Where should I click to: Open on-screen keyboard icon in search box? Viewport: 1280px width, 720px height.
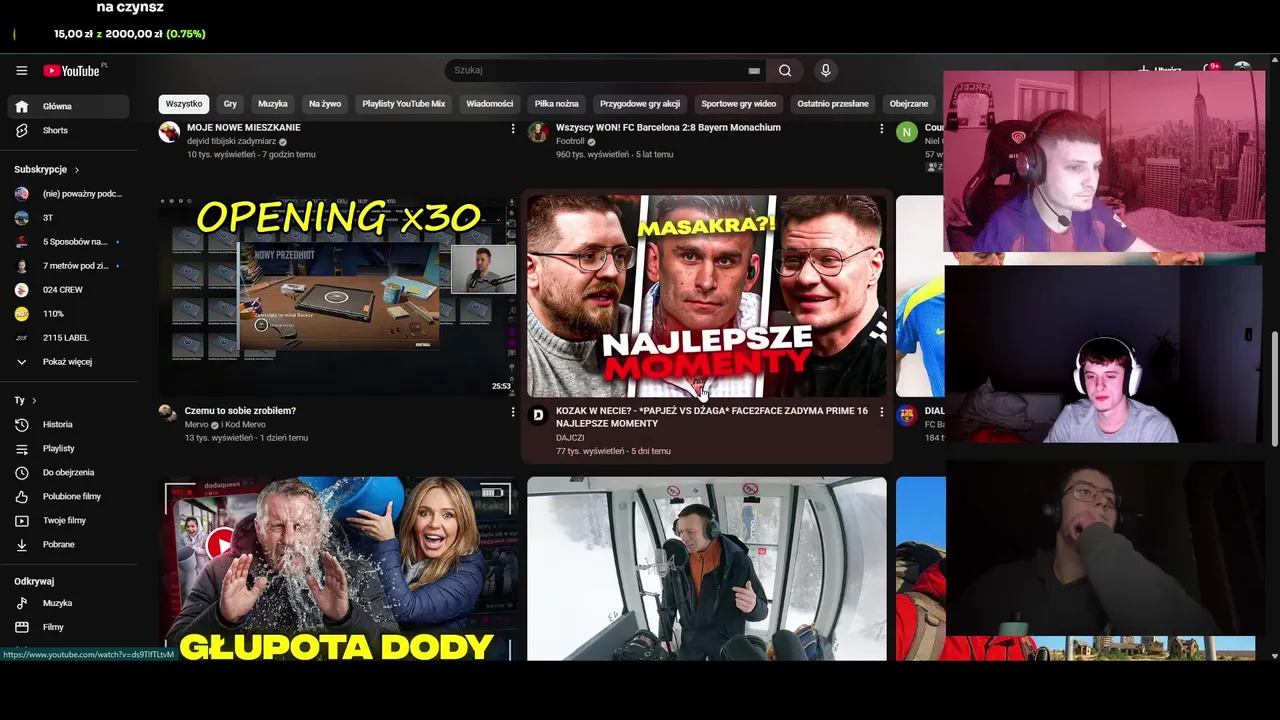tap(754, 71)
